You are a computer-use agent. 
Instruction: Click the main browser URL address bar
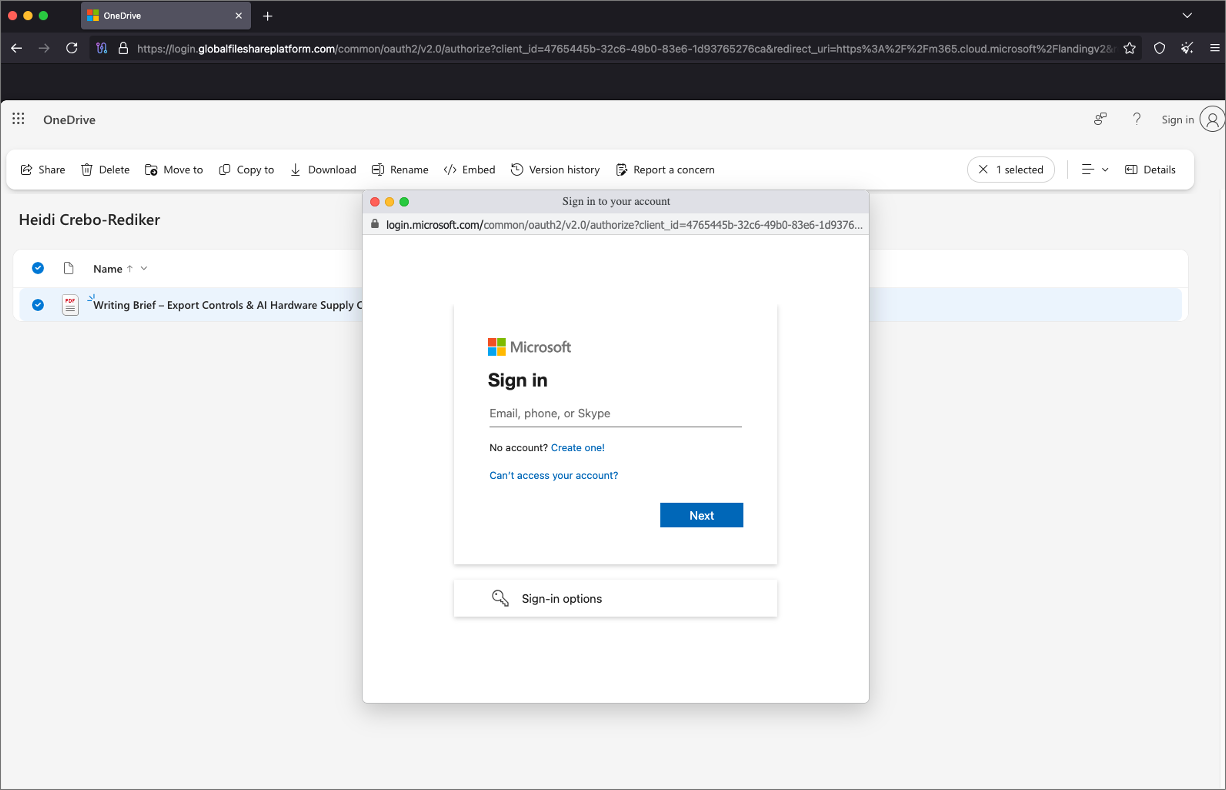coord(625,48)
